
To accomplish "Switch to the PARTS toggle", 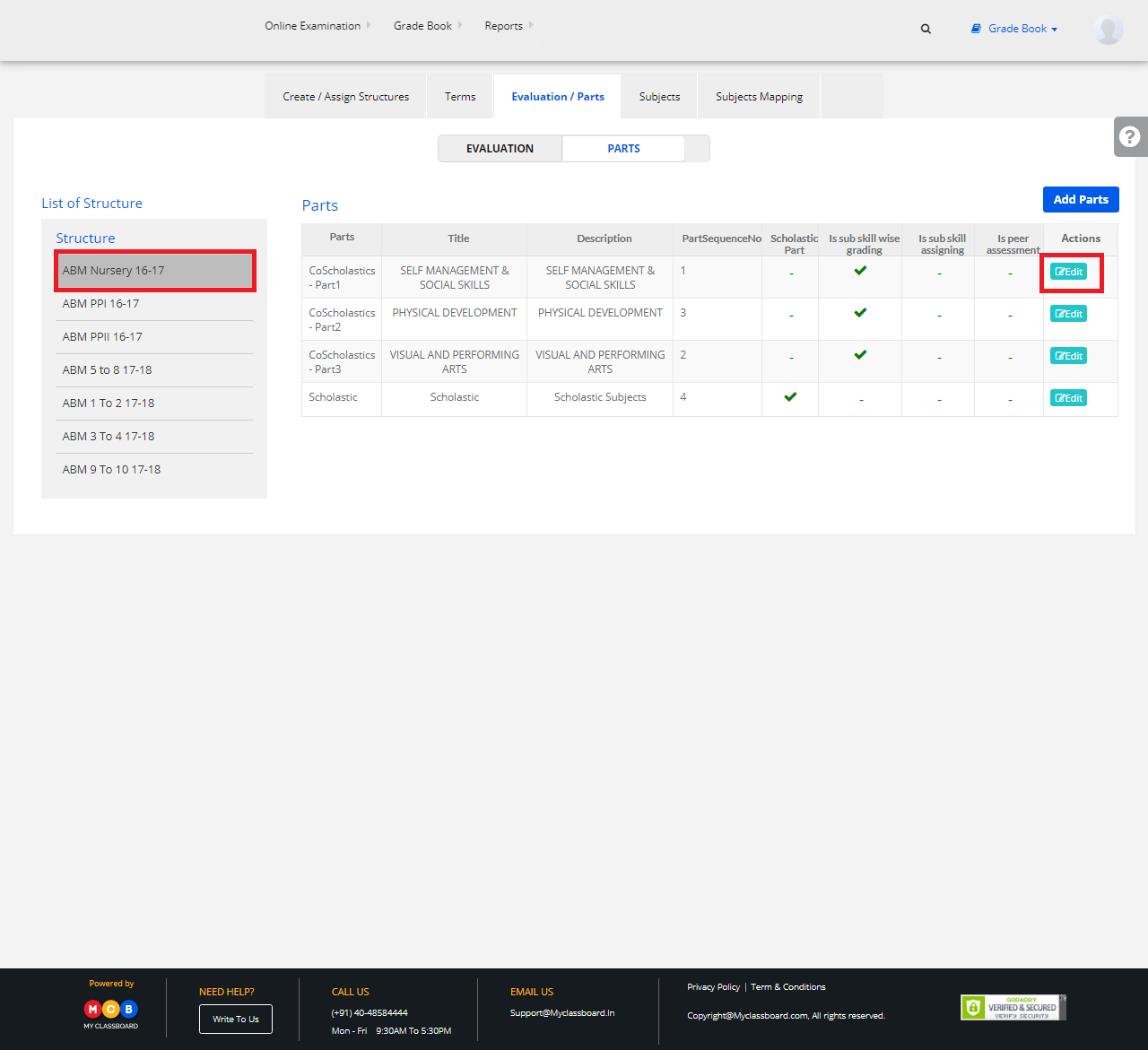I will click(x=623, y=149).
